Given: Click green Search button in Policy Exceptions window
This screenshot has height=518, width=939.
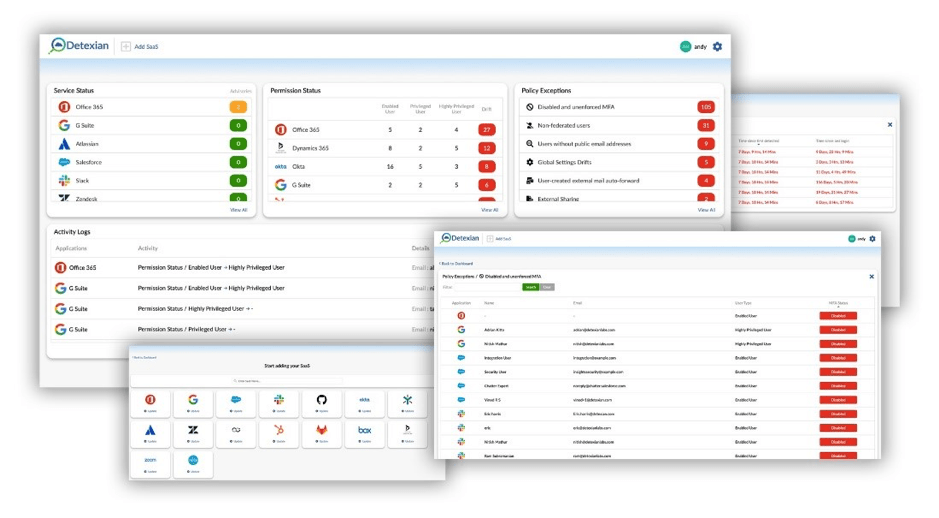Looking at the screenshot, I should (x=531, y=287).
